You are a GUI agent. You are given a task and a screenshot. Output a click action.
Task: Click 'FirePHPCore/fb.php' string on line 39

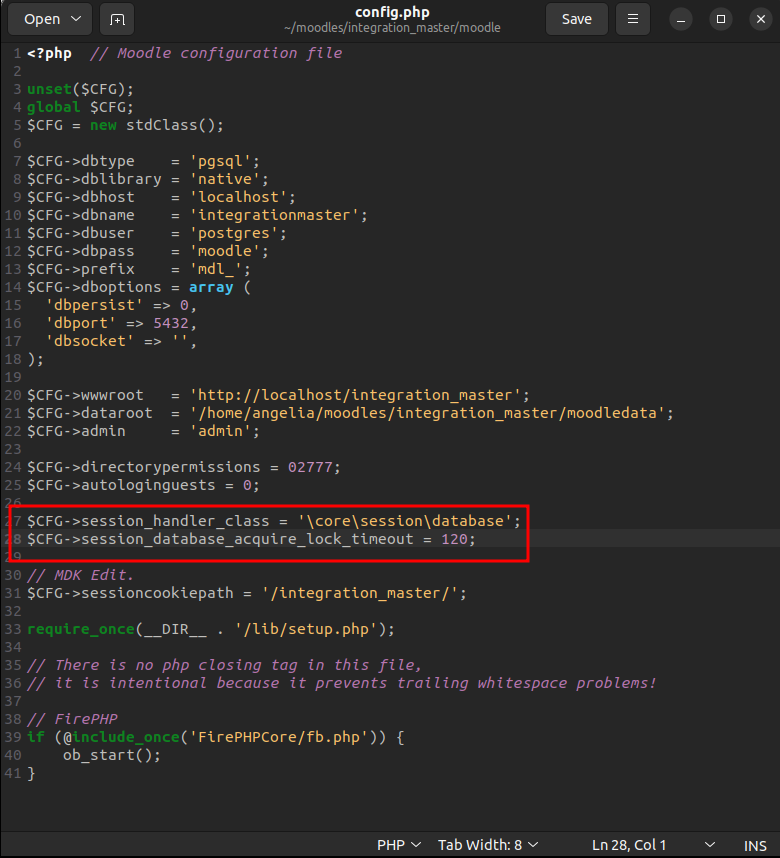[x=279, y=737]
